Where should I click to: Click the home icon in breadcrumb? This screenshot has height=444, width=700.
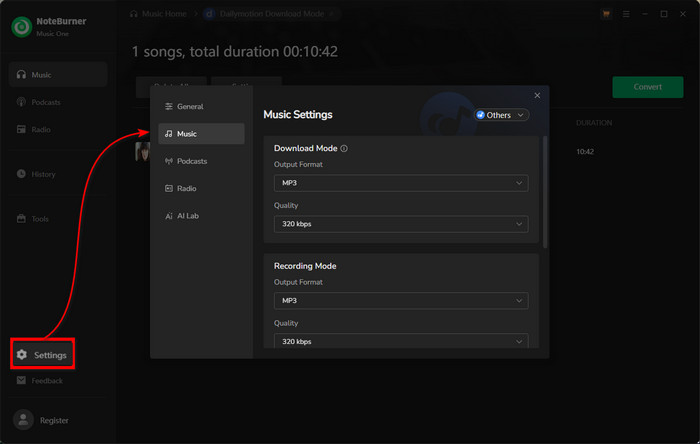pos(133,14)
